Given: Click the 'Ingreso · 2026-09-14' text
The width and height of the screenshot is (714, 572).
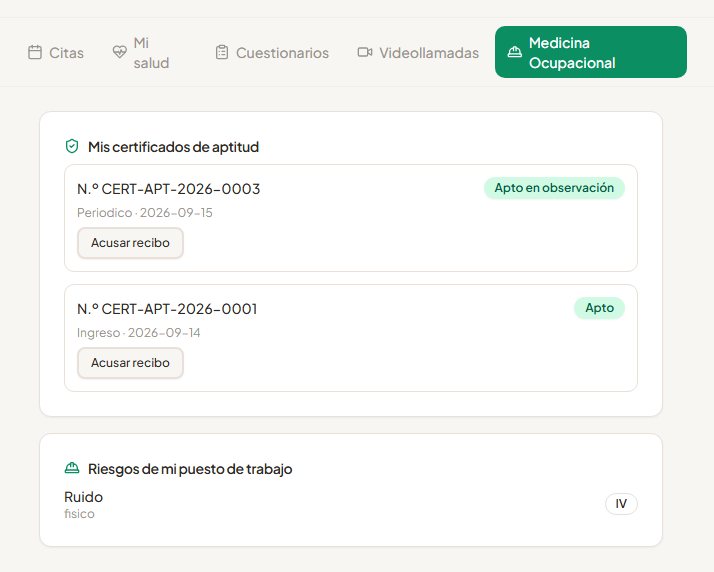Looking at the screenshot, I should click(x=138, y=333).
